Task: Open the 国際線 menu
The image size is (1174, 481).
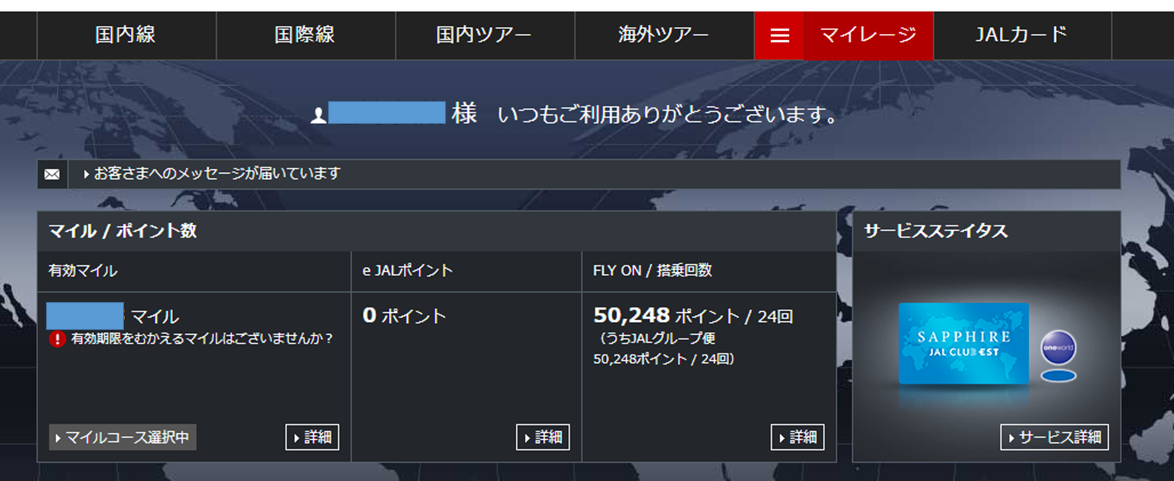Action: 305,35
